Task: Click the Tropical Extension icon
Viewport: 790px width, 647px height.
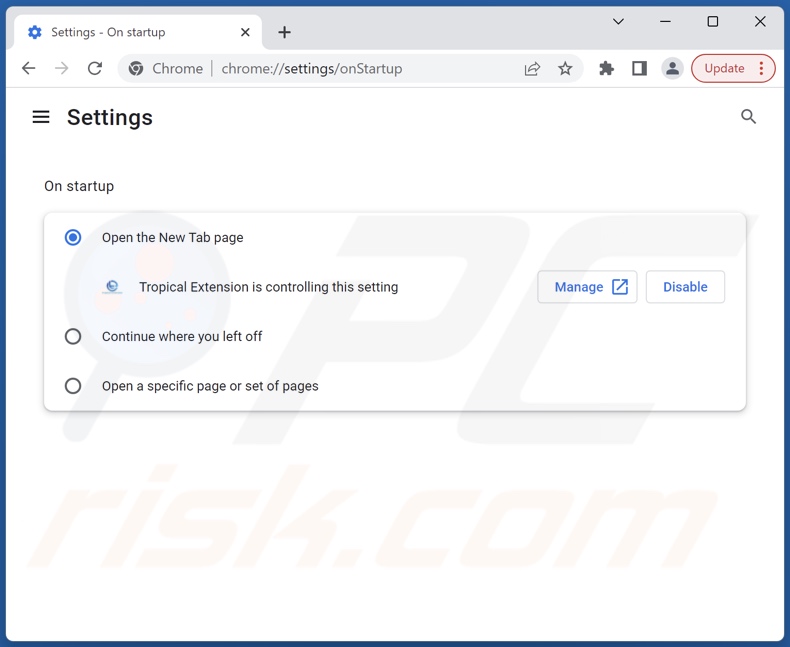Action: (x=112, y=287)
